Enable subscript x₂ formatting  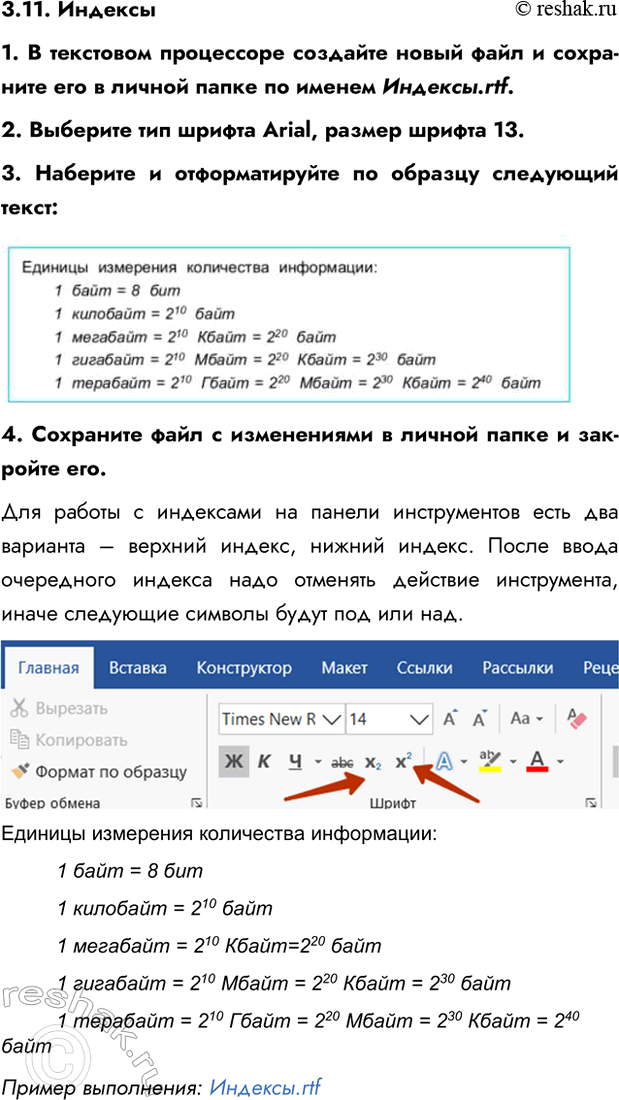pyautogui.click(x=373, y=763)
